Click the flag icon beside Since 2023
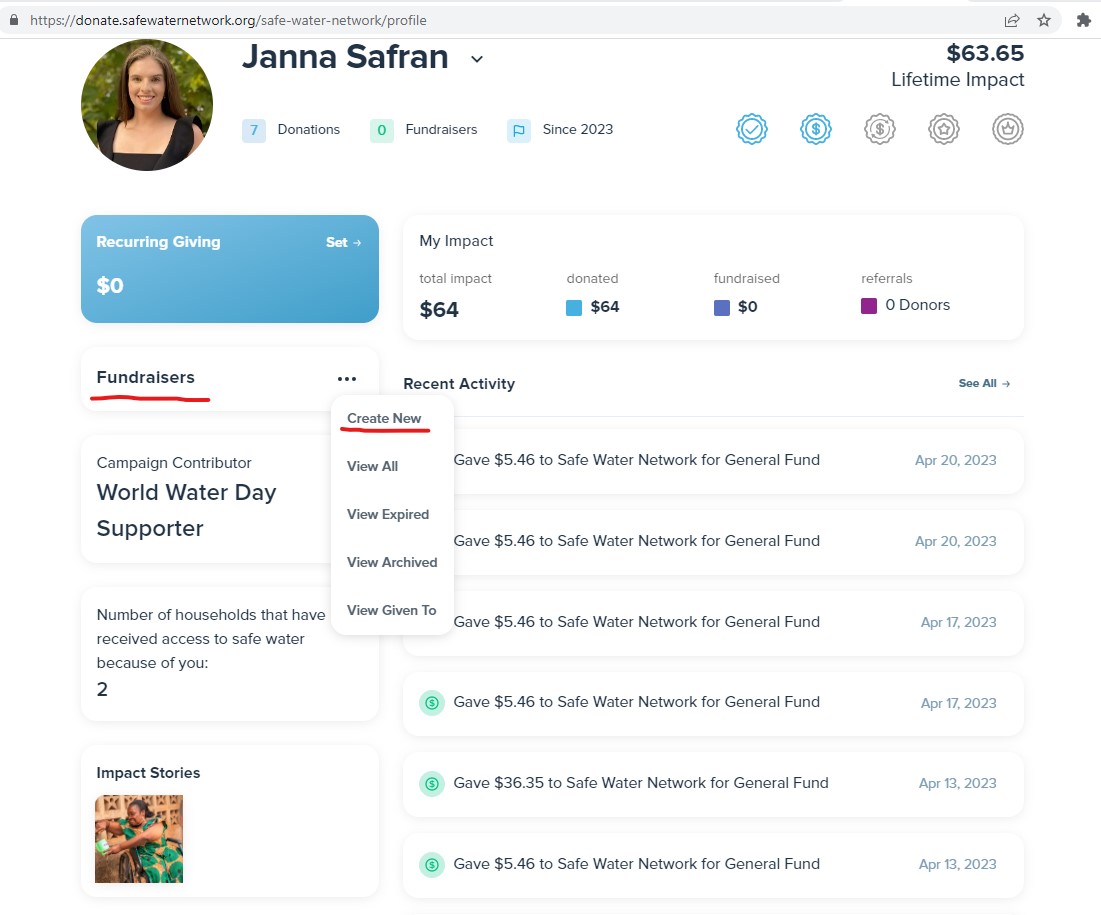Image resolution: width=1101 pixels, height=915 pixels. [519, 131]
